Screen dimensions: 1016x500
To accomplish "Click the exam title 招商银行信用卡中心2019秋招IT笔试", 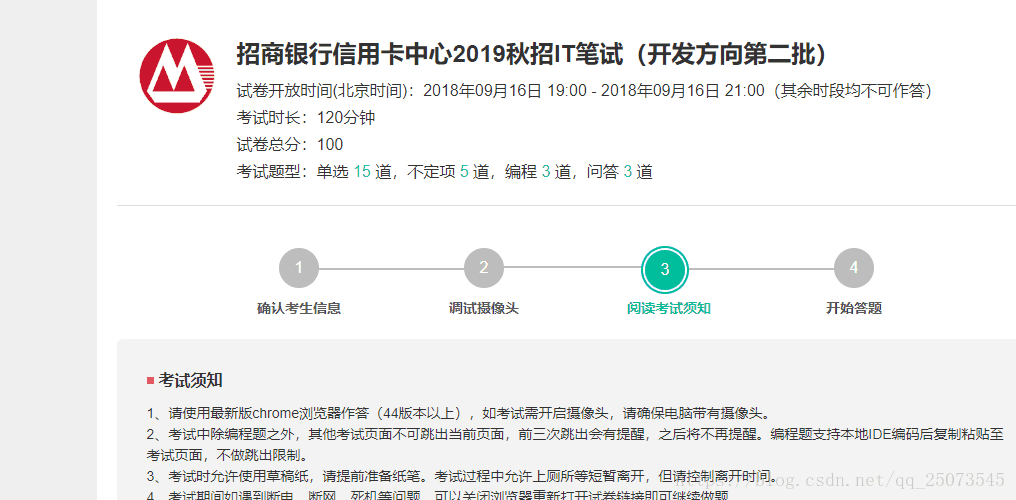I will click(x=531, y=55).
